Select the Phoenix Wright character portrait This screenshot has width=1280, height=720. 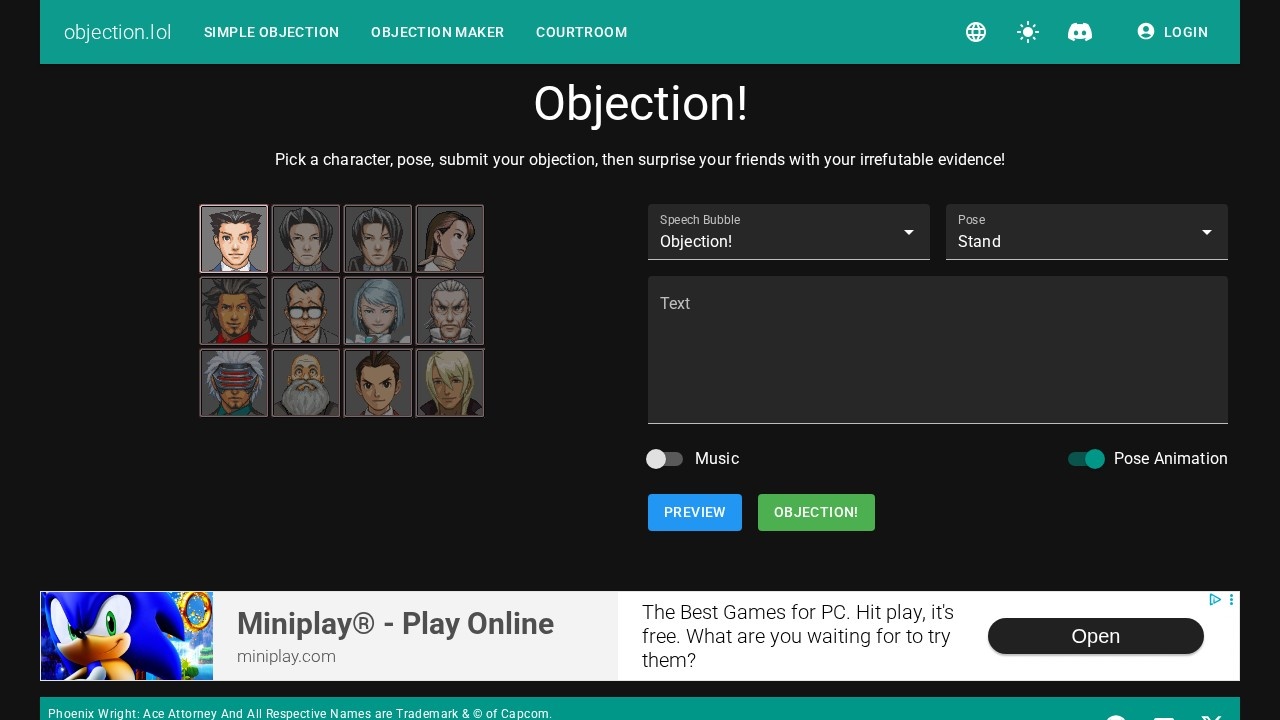[234, 239]
